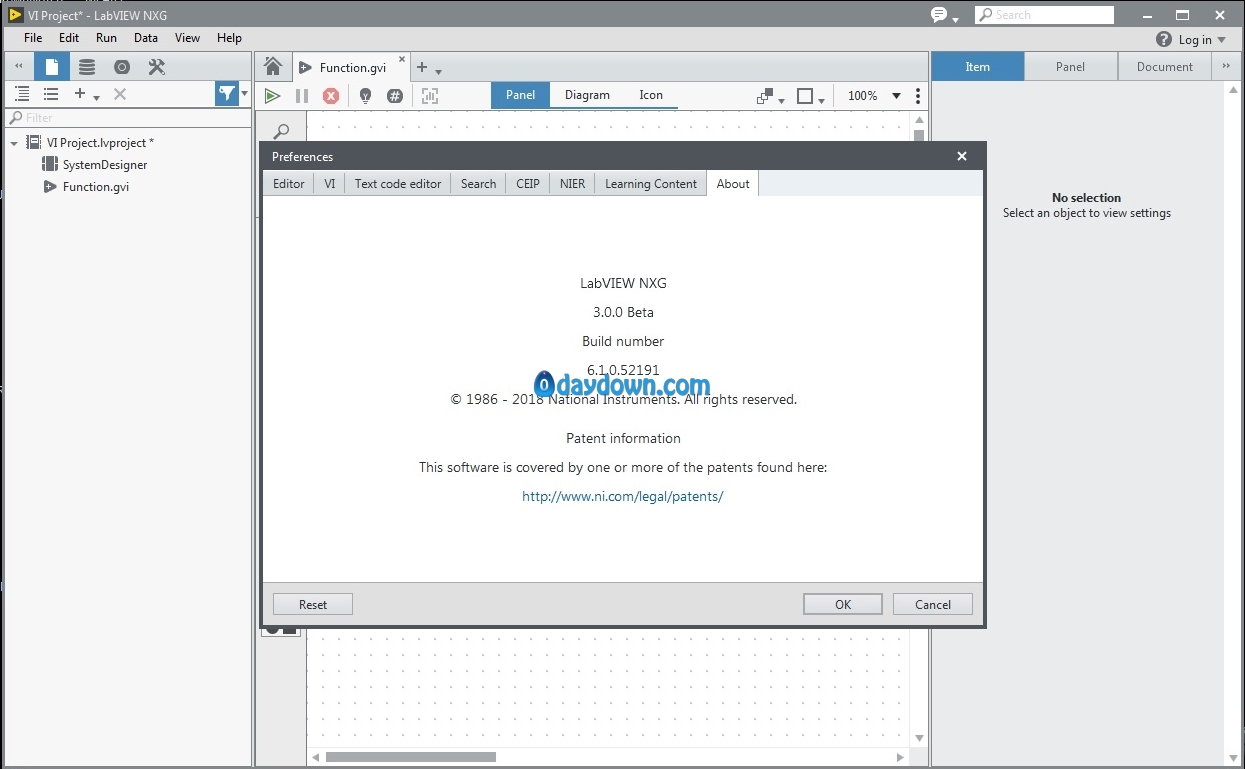This screenshot has height=769, width=1245.
Task: Open the project files tab icon
Action: point(52,67)
